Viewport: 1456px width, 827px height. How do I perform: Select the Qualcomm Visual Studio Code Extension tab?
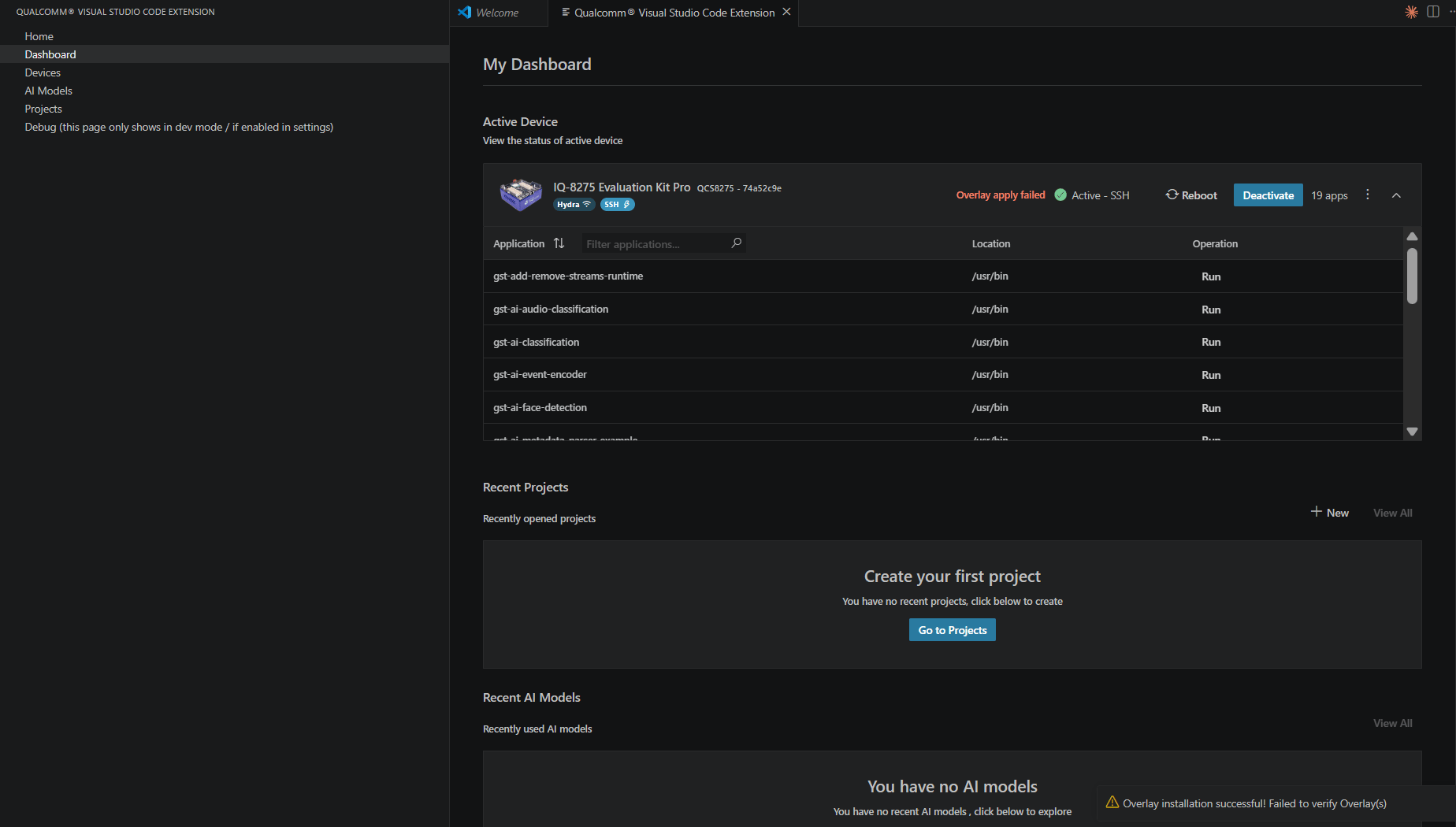pos(674,13)
